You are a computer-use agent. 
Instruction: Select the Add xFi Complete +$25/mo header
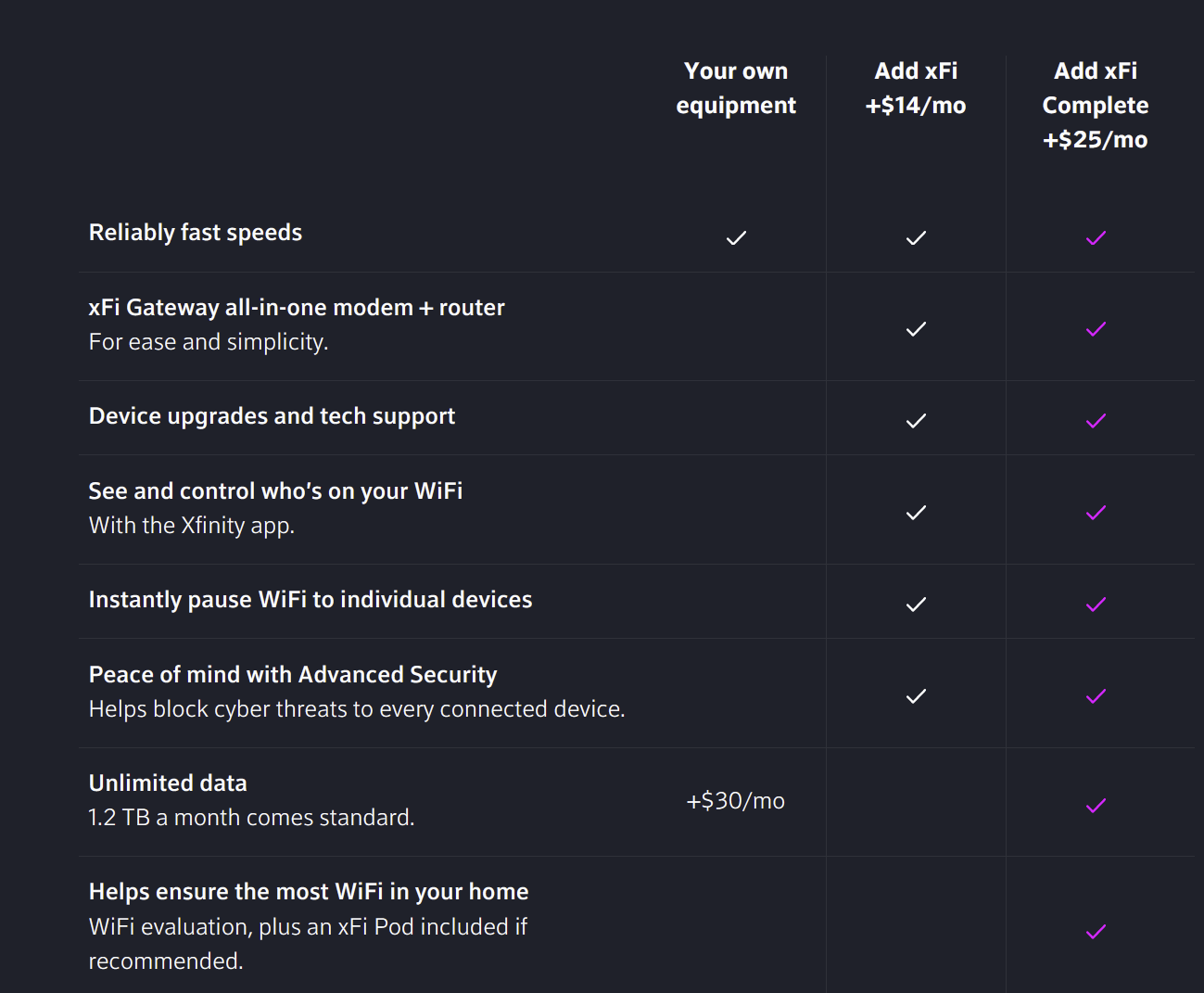(1096, 105)
